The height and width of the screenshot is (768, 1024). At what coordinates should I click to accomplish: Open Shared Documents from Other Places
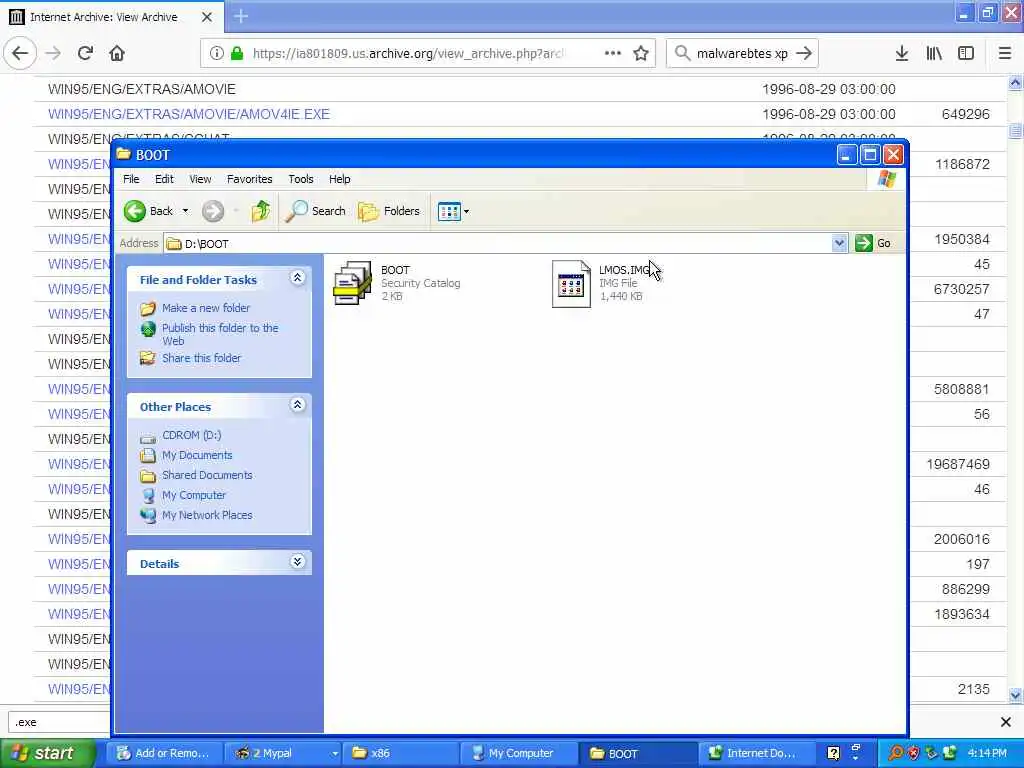[x=207, y=475]
